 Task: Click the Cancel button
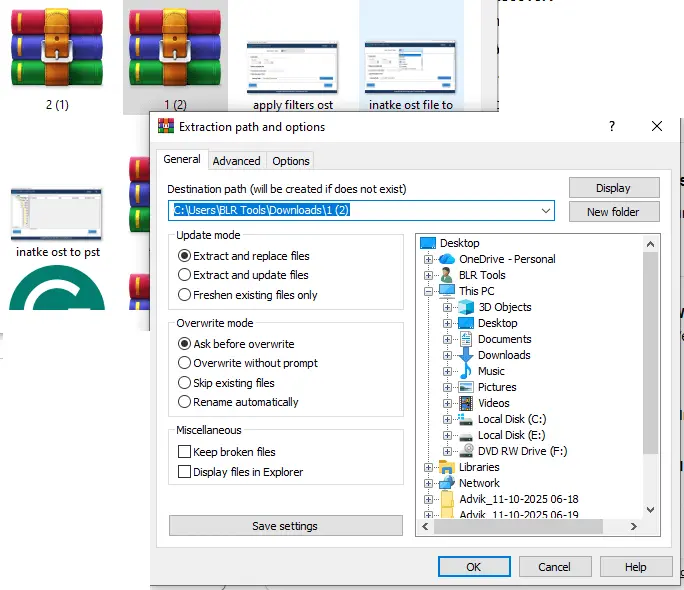click(x=555, y=566)
